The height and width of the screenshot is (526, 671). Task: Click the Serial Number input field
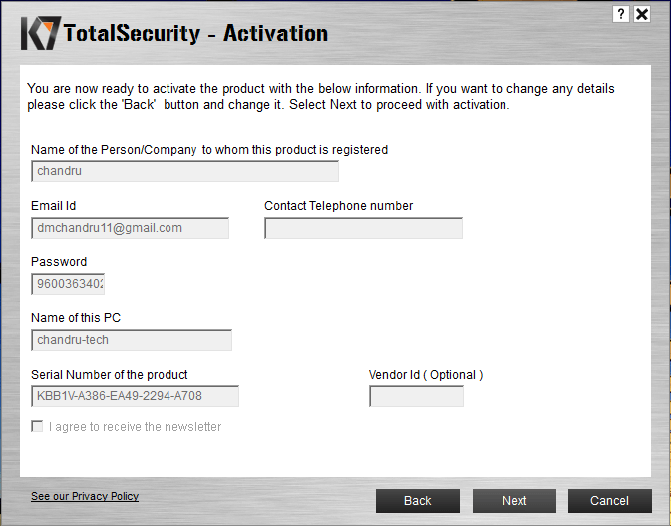tap(135, 396)
